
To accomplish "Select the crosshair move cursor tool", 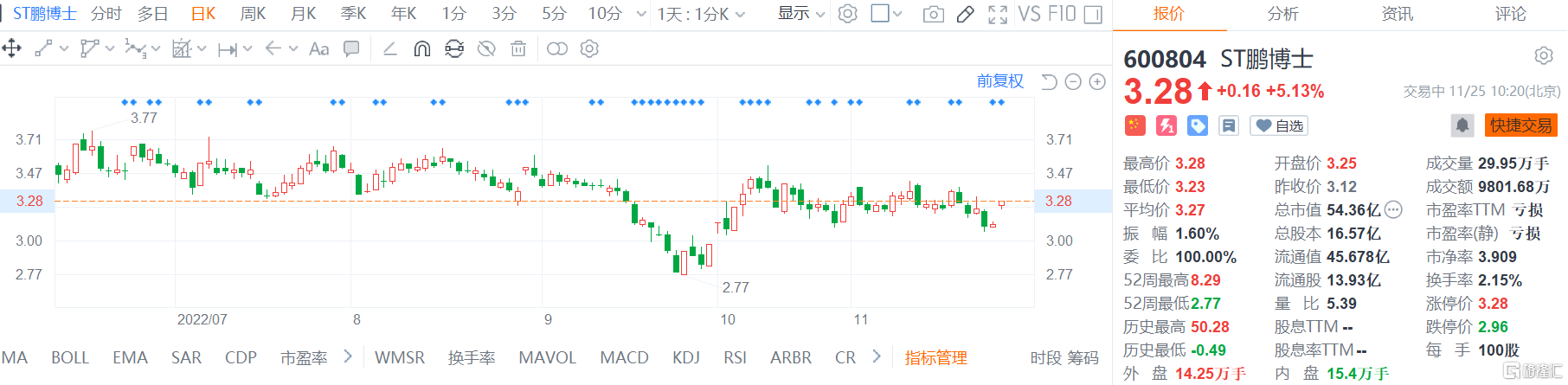I will 12,48.
